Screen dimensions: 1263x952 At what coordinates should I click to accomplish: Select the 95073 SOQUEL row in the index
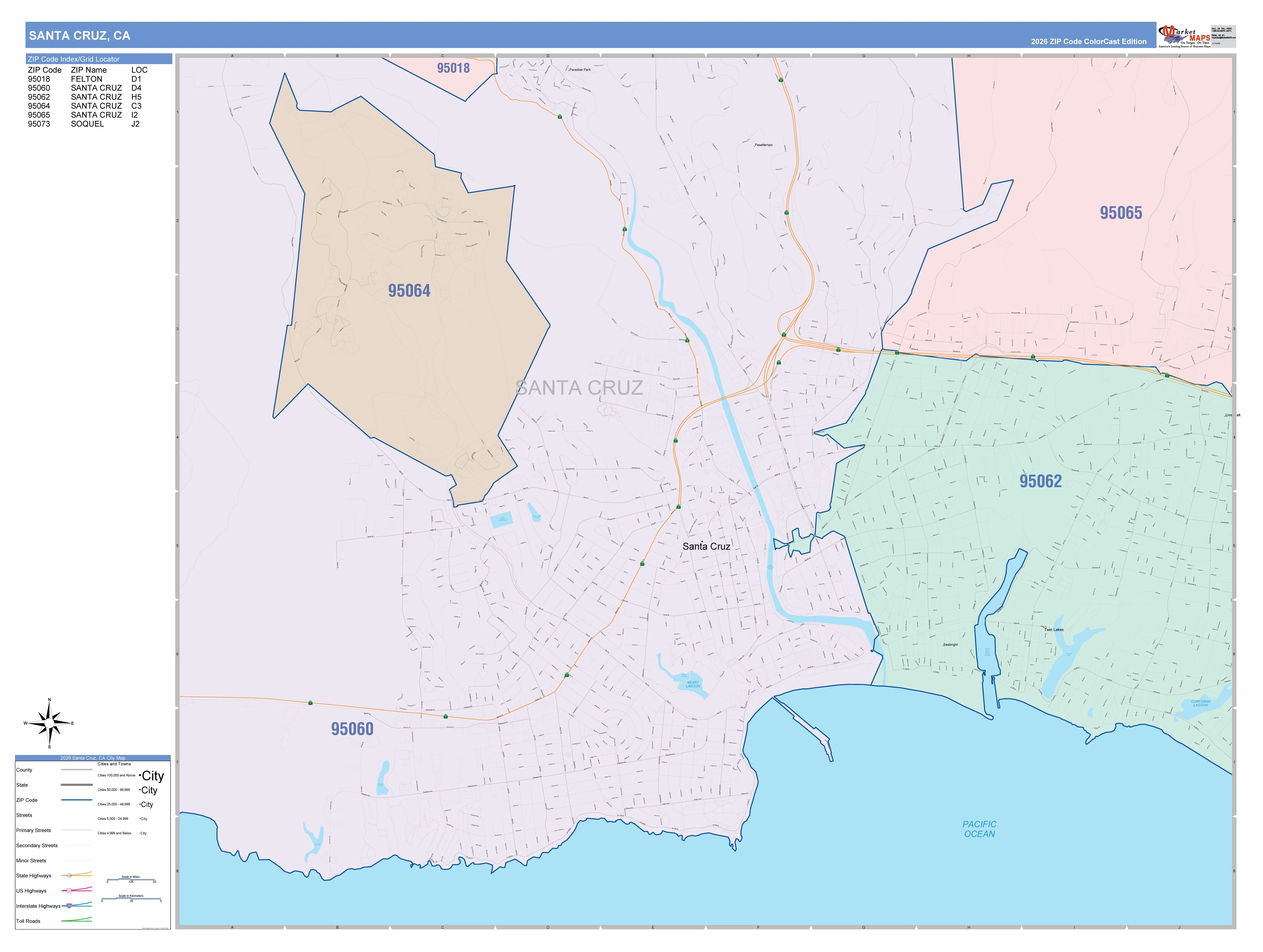[85, 124]
